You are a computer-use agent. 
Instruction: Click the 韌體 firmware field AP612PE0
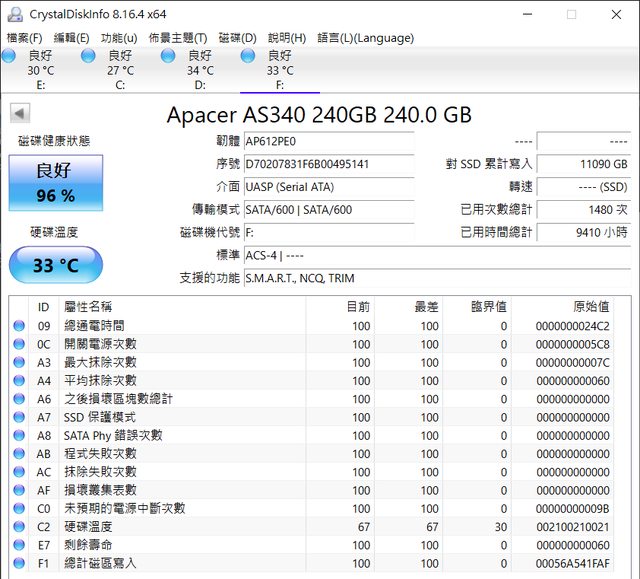(328, 141)
